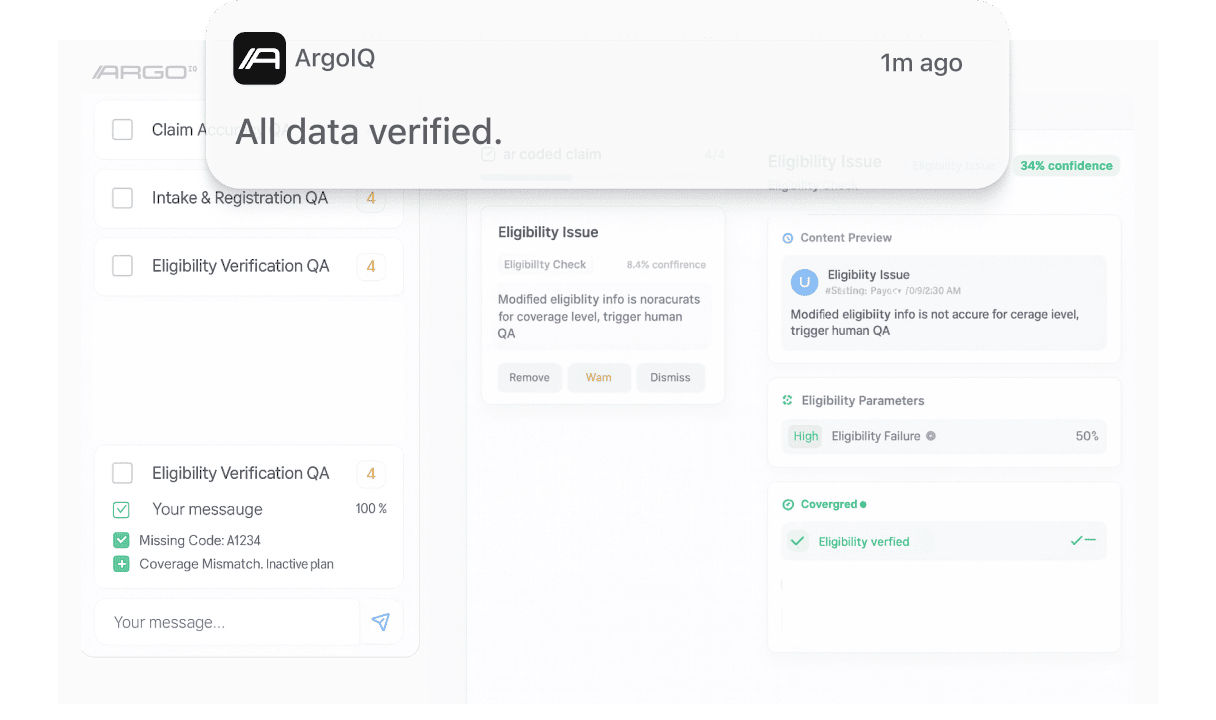Toggle Intake & Registration QA checkbox
Viewport: 1216px width, 720px height.
122,198
